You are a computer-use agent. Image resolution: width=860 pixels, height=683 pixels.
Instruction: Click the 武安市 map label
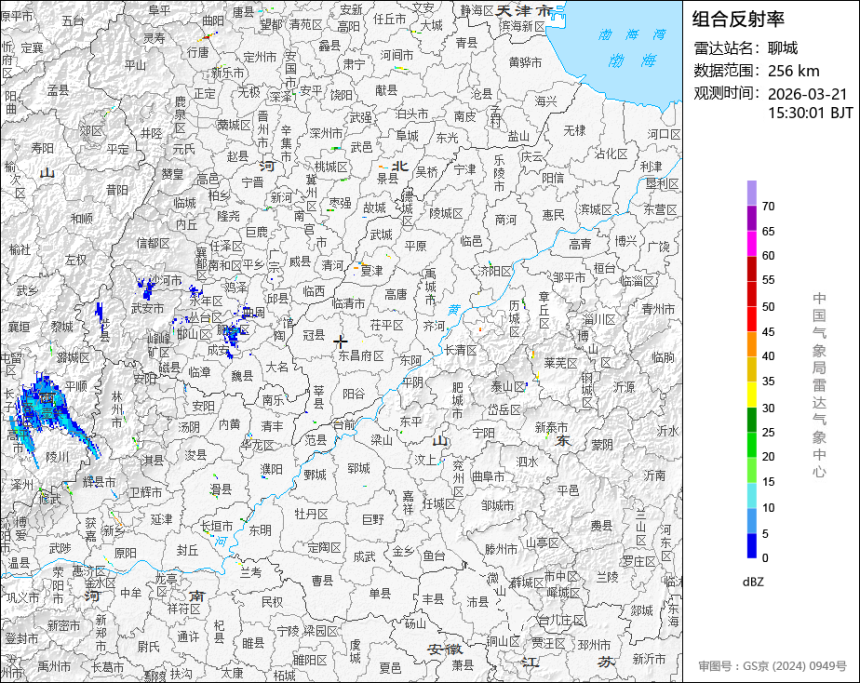[x=148, y=308]
